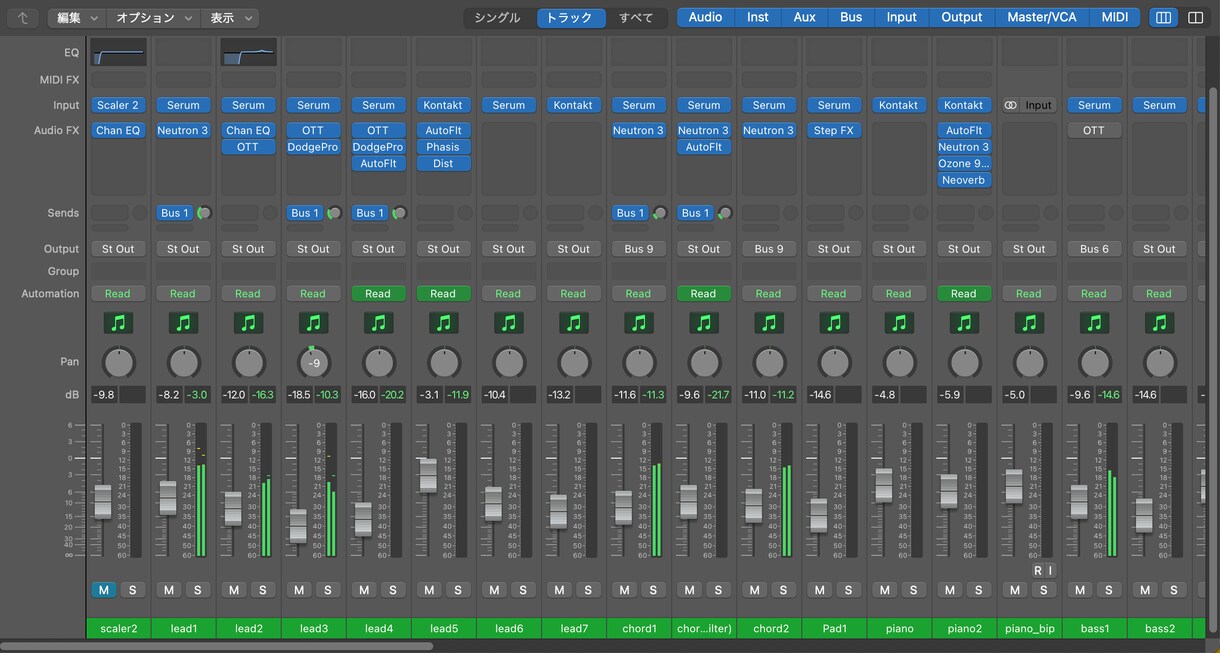The image size is (1220, 653).
Task: Click the music note icon on bass1
Action: pyautogui.click(x=1093, y=323)
